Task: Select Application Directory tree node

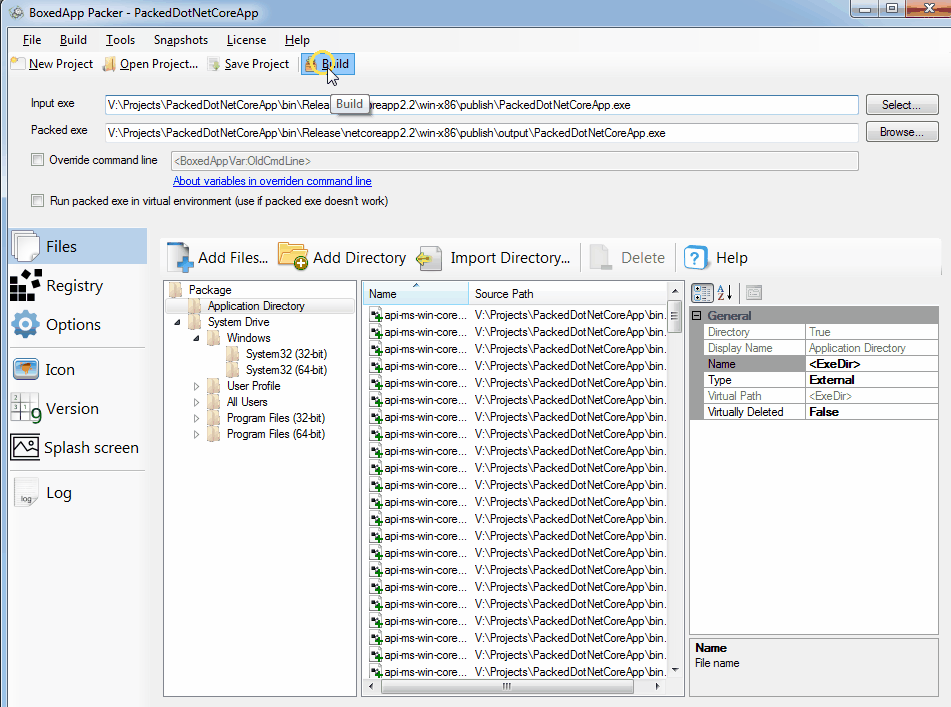Action: pos(256,306)
